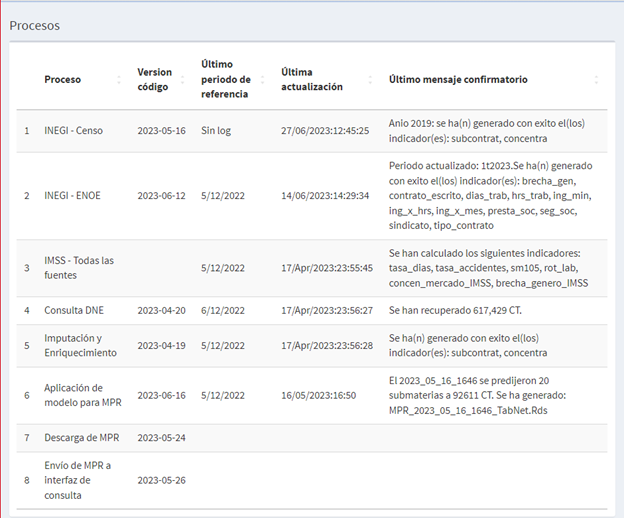This screenshot has height=518, width=624.
Task: Click sort arrows beside Proceso column header
Action: tap(119, 80)
